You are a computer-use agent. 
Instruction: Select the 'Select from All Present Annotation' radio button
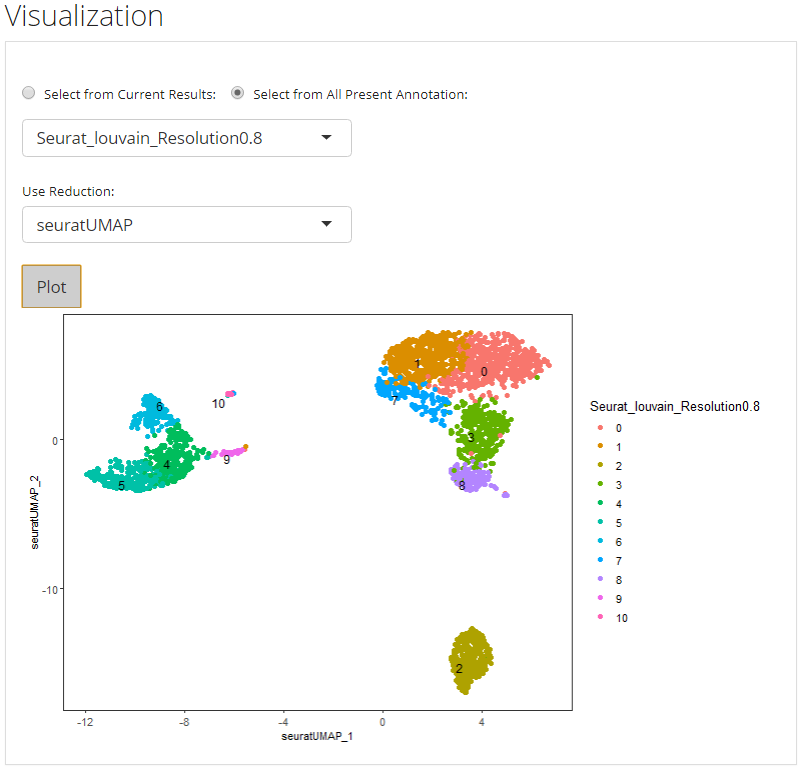click(237, 92)
